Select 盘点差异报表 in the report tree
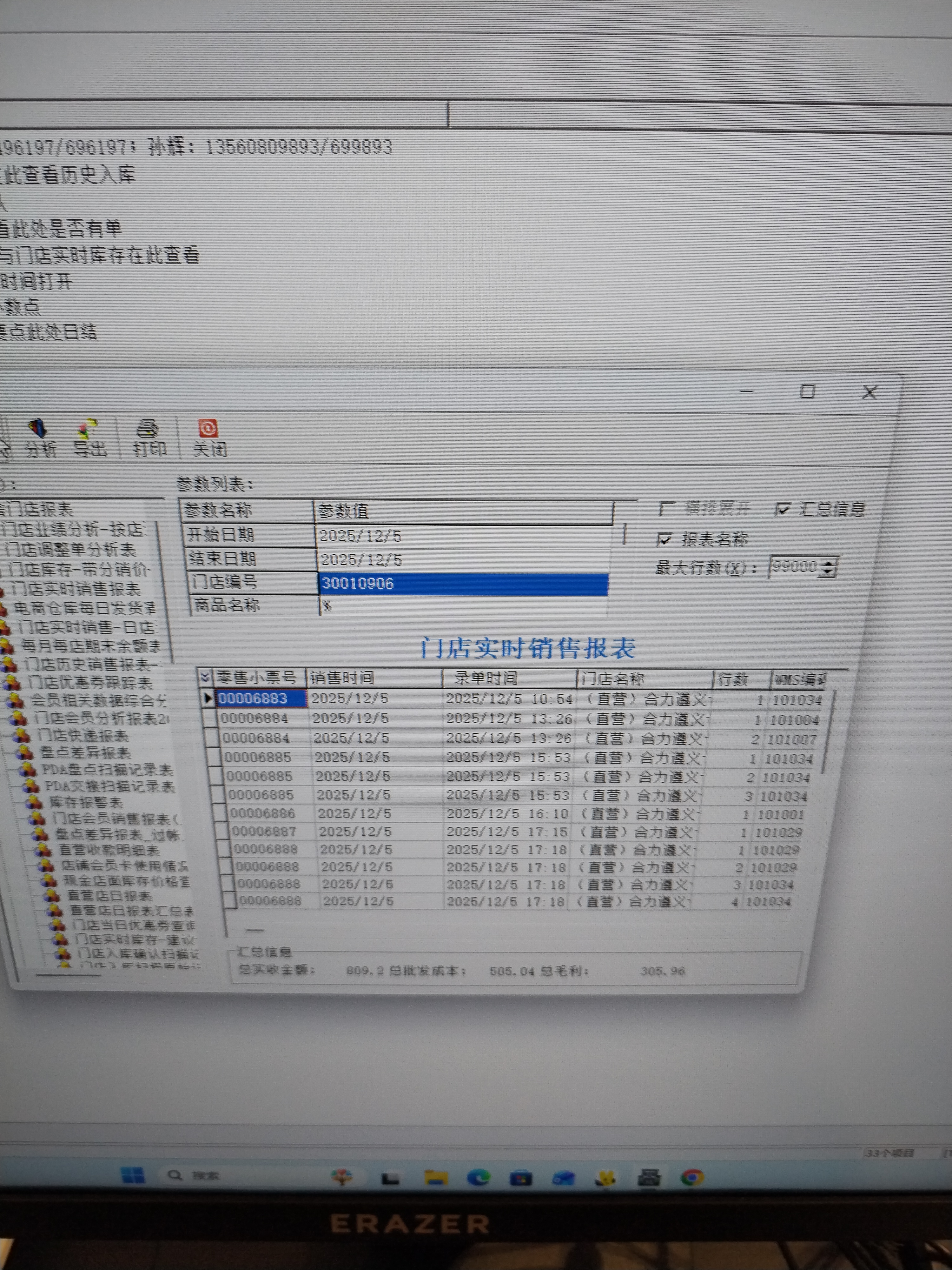Viewport: 952px width, 1270px height. (x=85, y=752)
